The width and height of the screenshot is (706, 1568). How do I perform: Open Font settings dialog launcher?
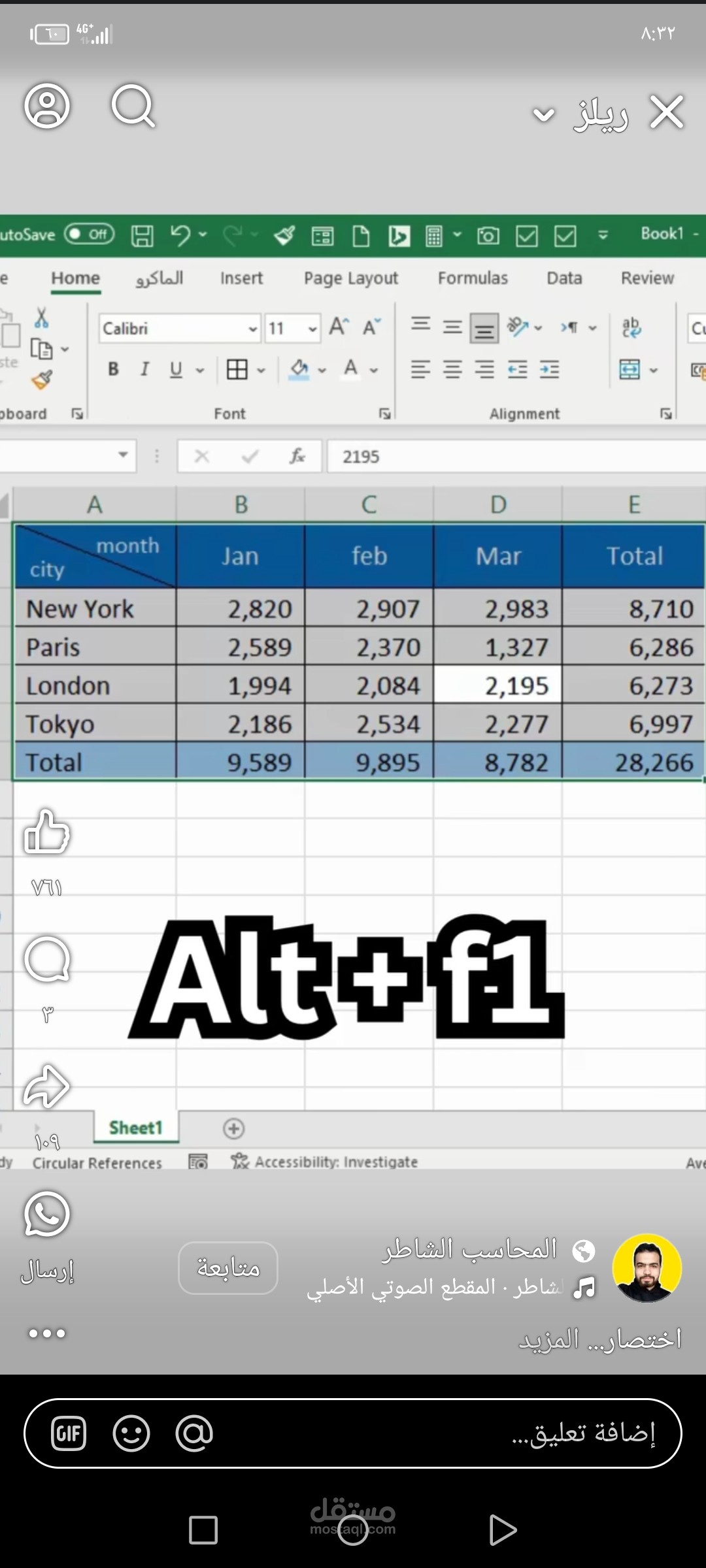point(385,414)
